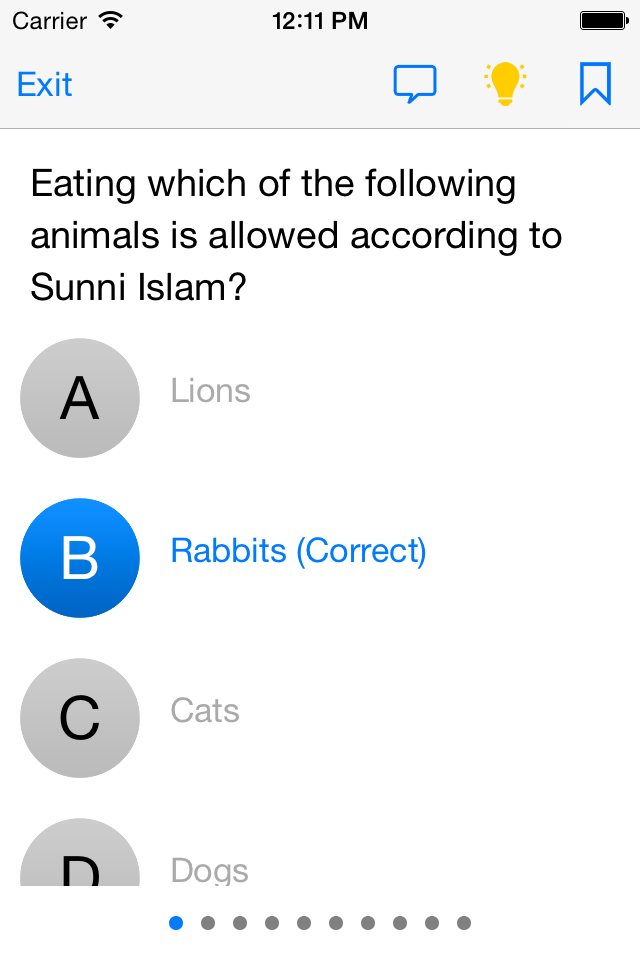Screen dimensions: 640x960
Task: Jump to the fifth page dot
Action: pyautogui.click(x=304, y=923)
